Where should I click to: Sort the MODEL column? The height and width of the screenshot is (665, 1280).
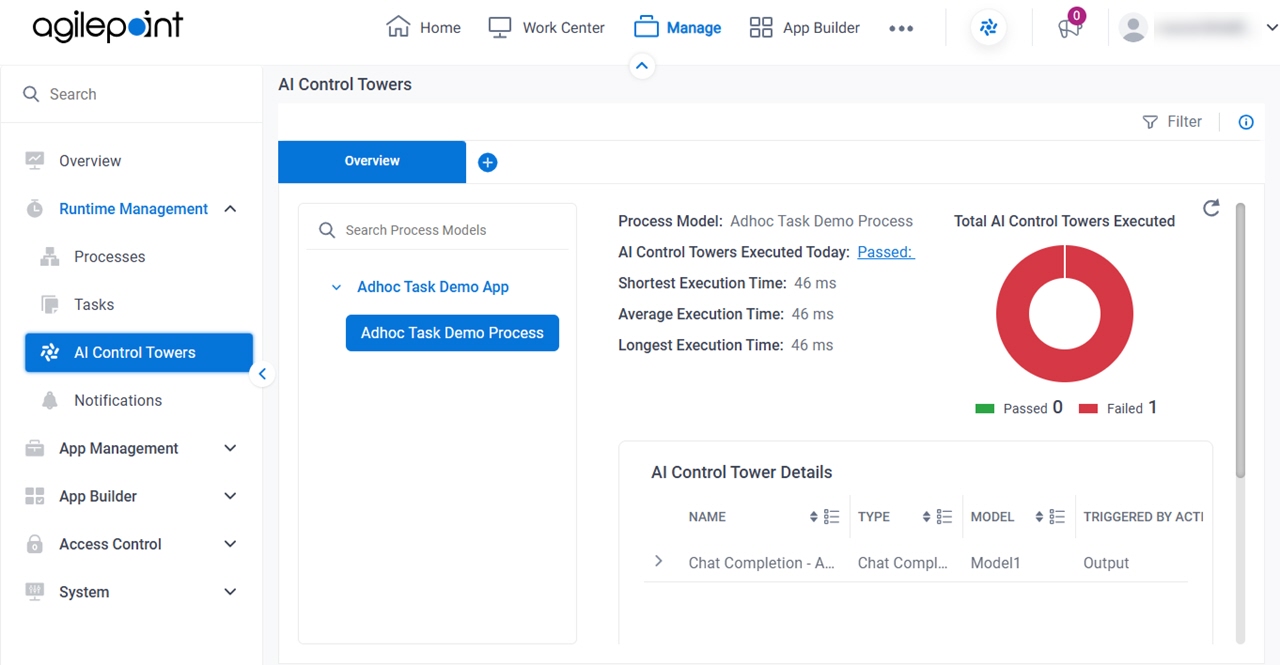tap(1040, 517)
